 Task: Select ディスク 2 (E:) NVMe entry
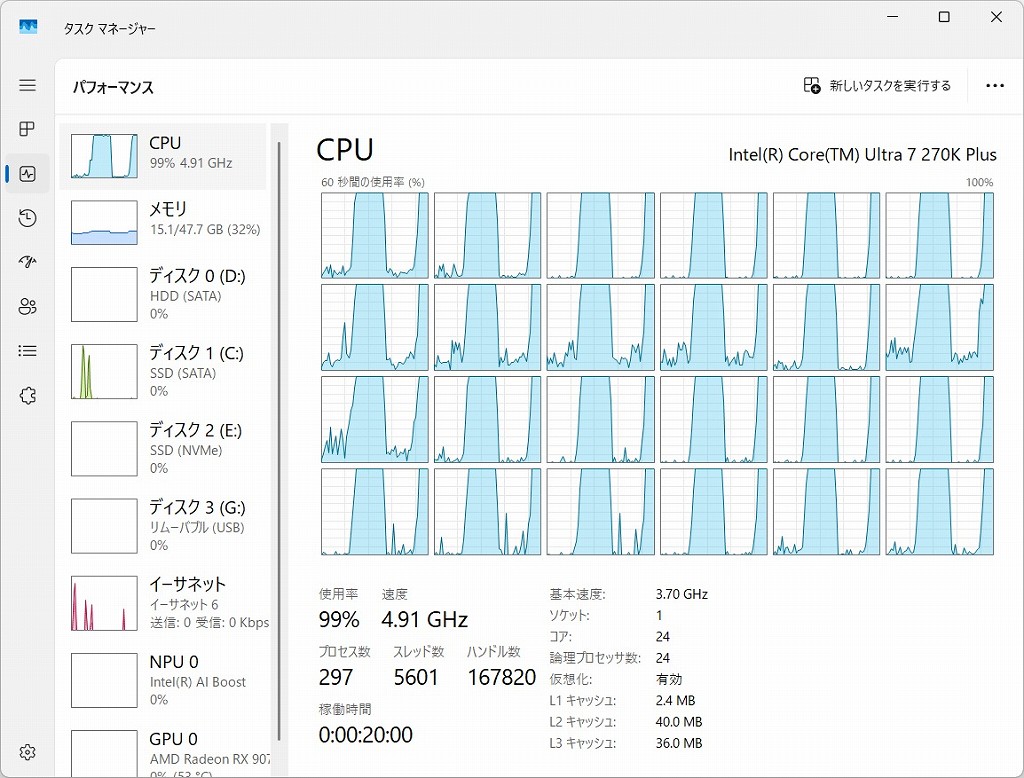163,448
